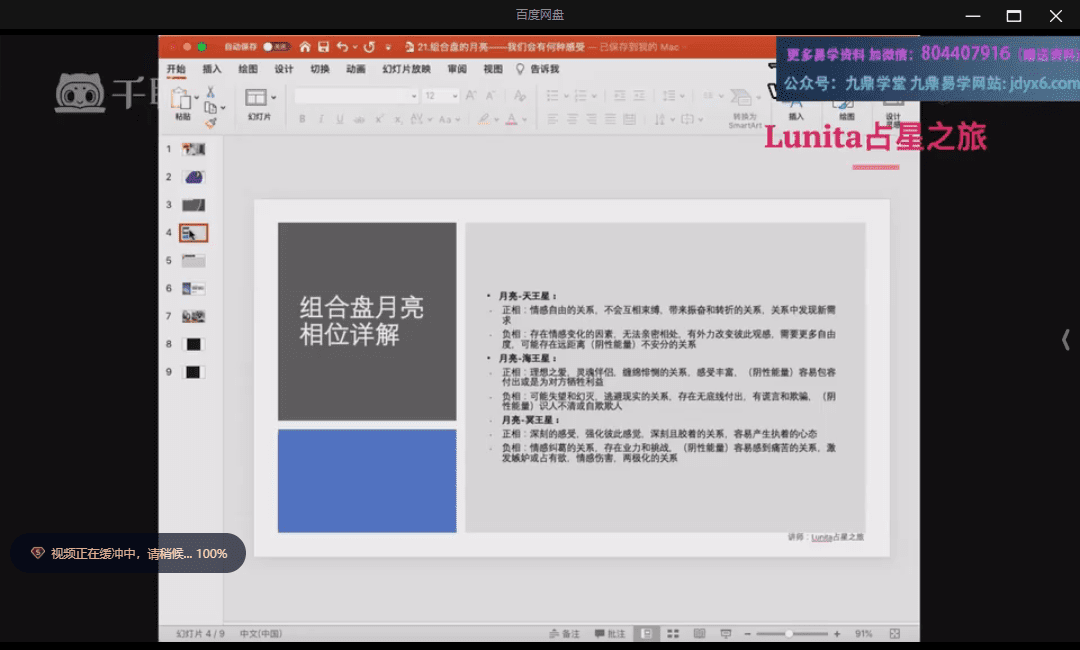Click the Home icon in title bar
This screenshot has height=650, width=1080.
point(304,47)
